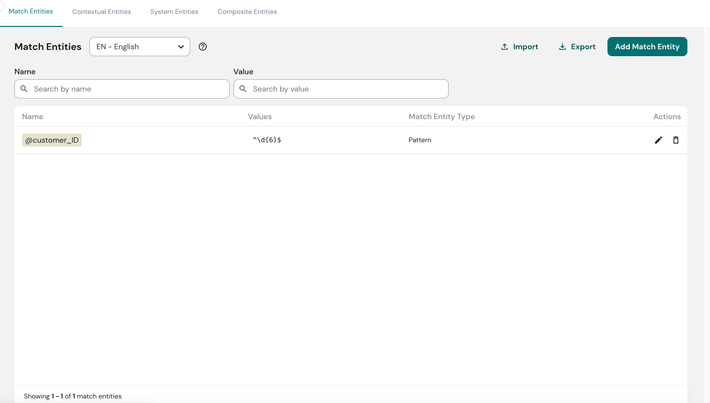Click the ^\d{6}$ pattern value
Screen dimensions: 710x403
pos(267,140)
